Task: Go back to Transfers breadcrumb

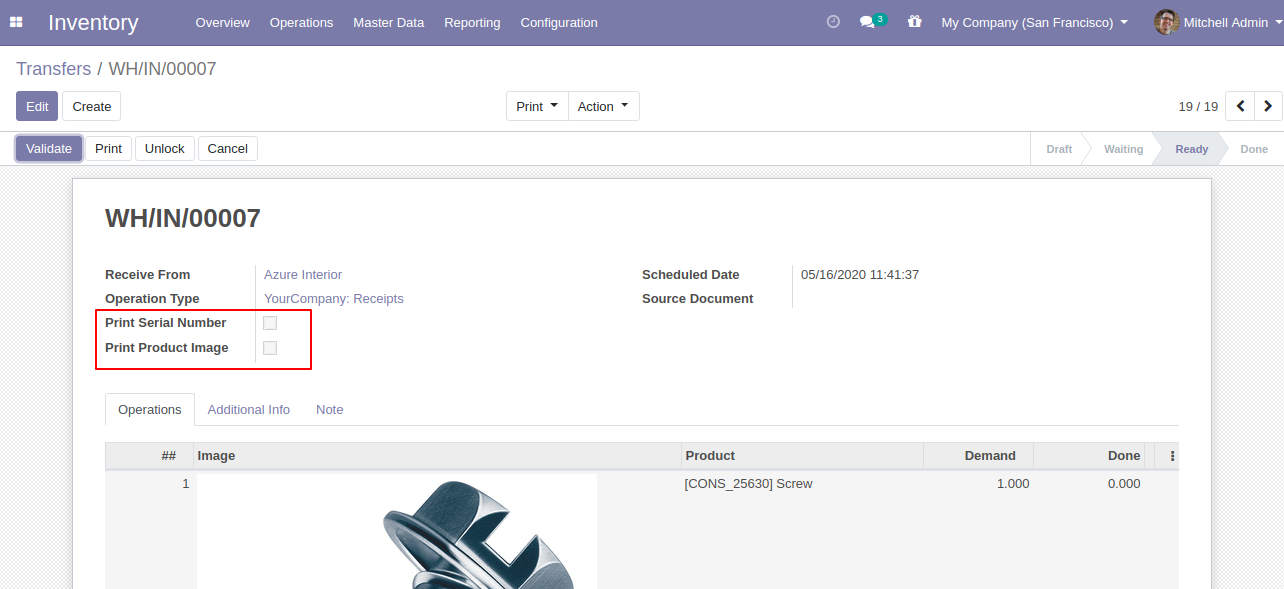Action: click(53, 69)
